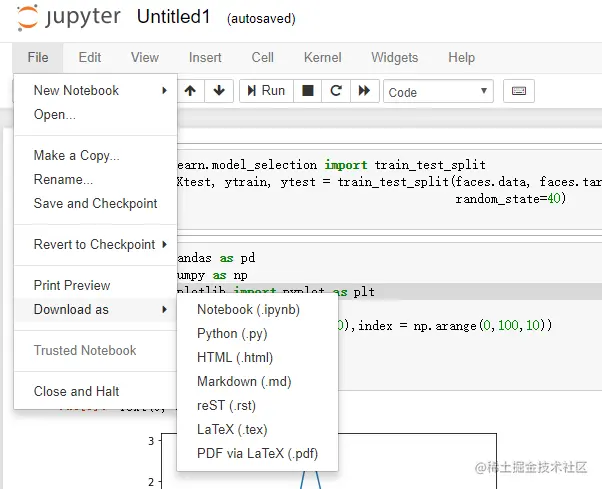Restart and run all fast-forward icon
The image size is (602, 489).
tap(364, 91)
